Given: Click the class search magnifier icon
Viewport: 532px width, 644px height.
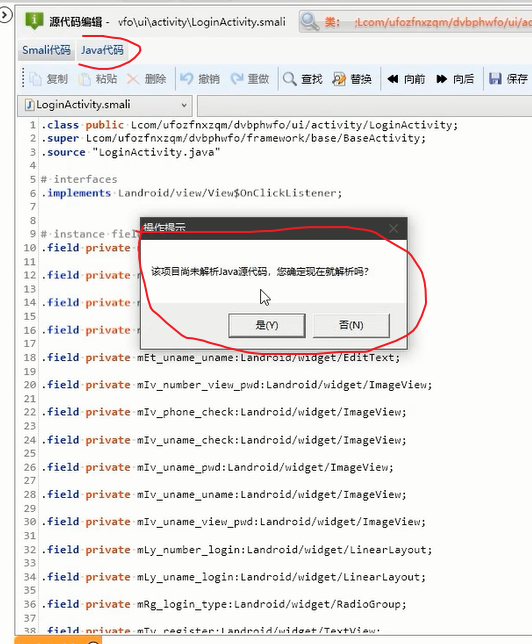Looking at the screenshot, I should 310,21.
